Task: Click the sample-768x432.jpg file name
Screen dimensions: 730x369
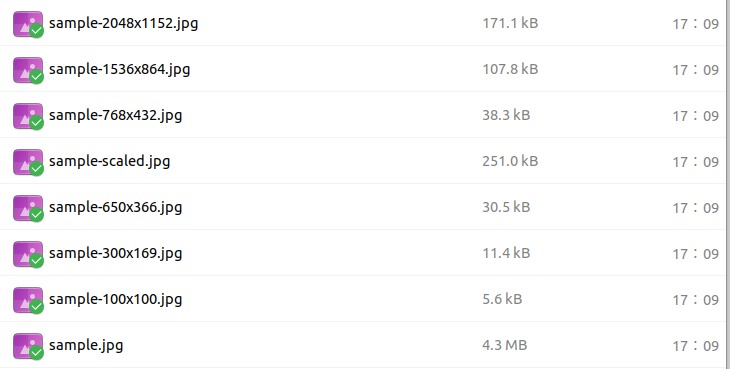Action: [115, 115]
